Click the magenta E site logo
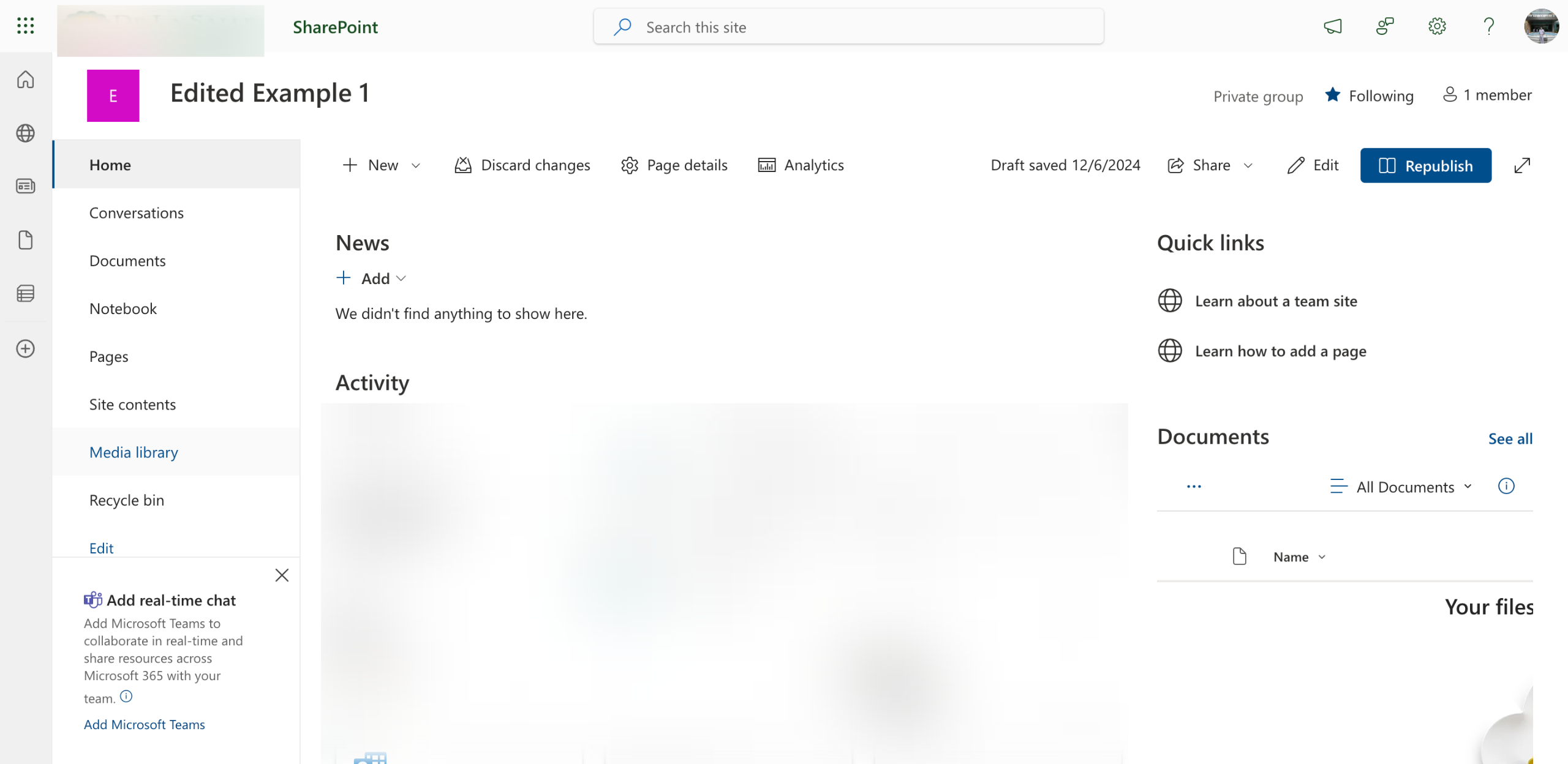The height and width of the screenshot is (764, 1568). (x=113, y=95)
